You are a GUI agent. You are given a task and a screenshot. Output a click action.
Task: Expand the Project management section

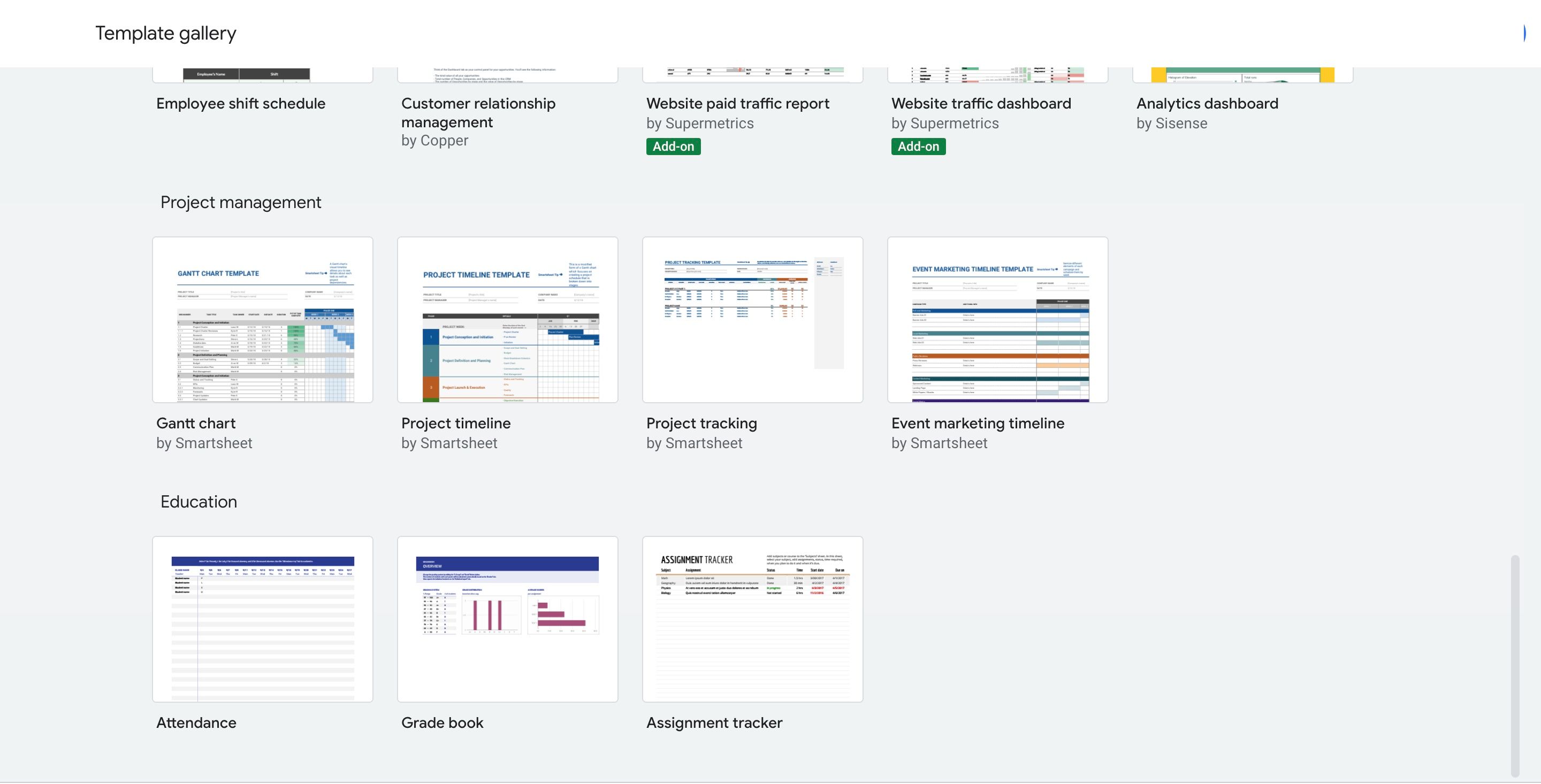tap(241, 202)
